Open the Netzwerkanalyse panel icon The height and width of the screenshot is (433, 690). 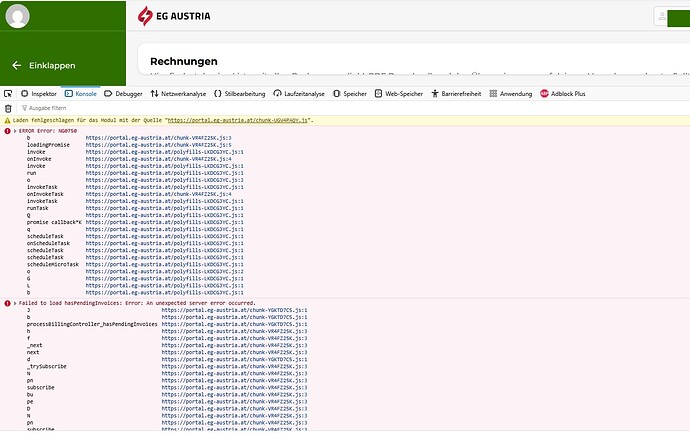[154, 94]
